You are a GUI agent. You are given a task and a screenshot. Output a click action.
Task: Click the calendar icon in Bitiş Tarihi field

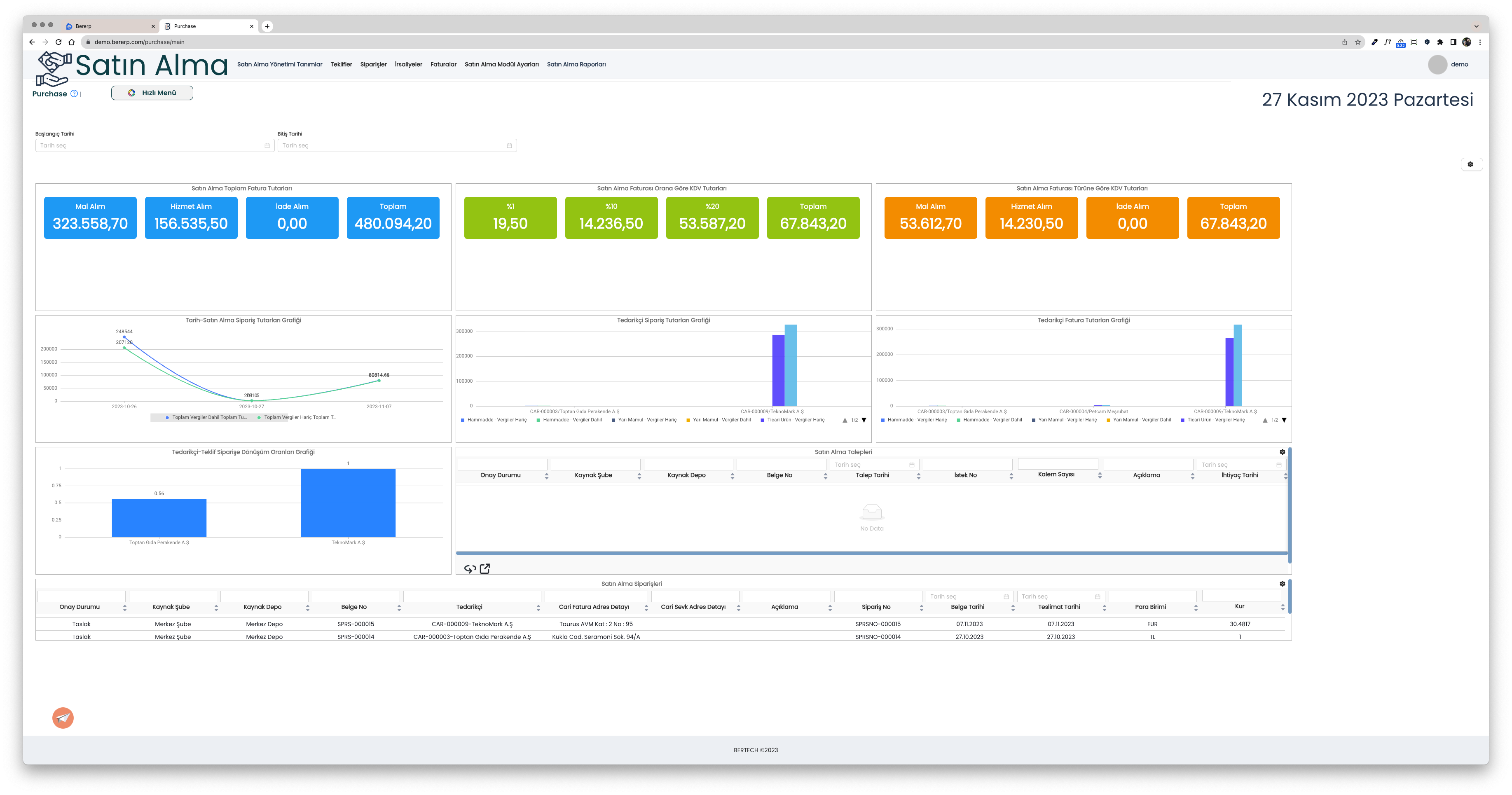tap(510, 146)
